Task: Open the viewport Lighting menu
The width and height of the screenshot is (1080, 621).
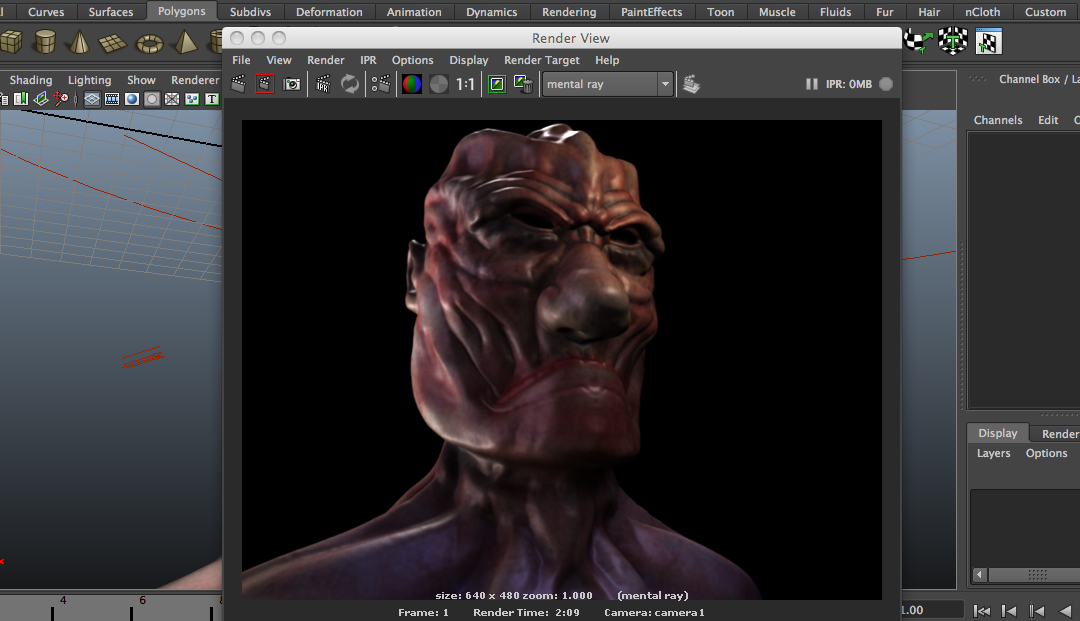Action: (x=90, y=80)
